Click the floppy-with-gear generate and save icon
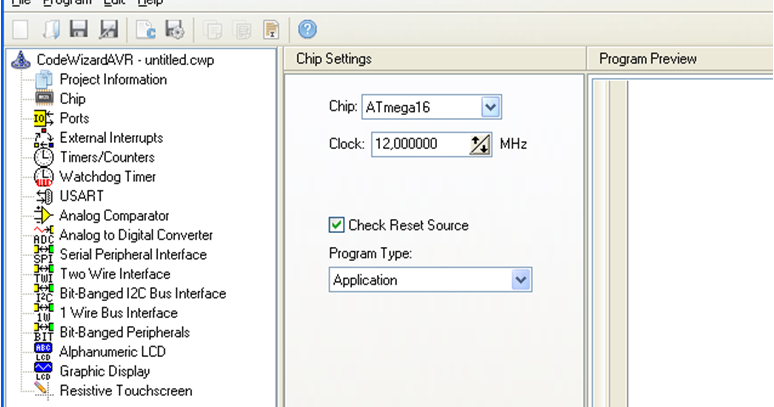The image size is (774, 407). (175, 29)
